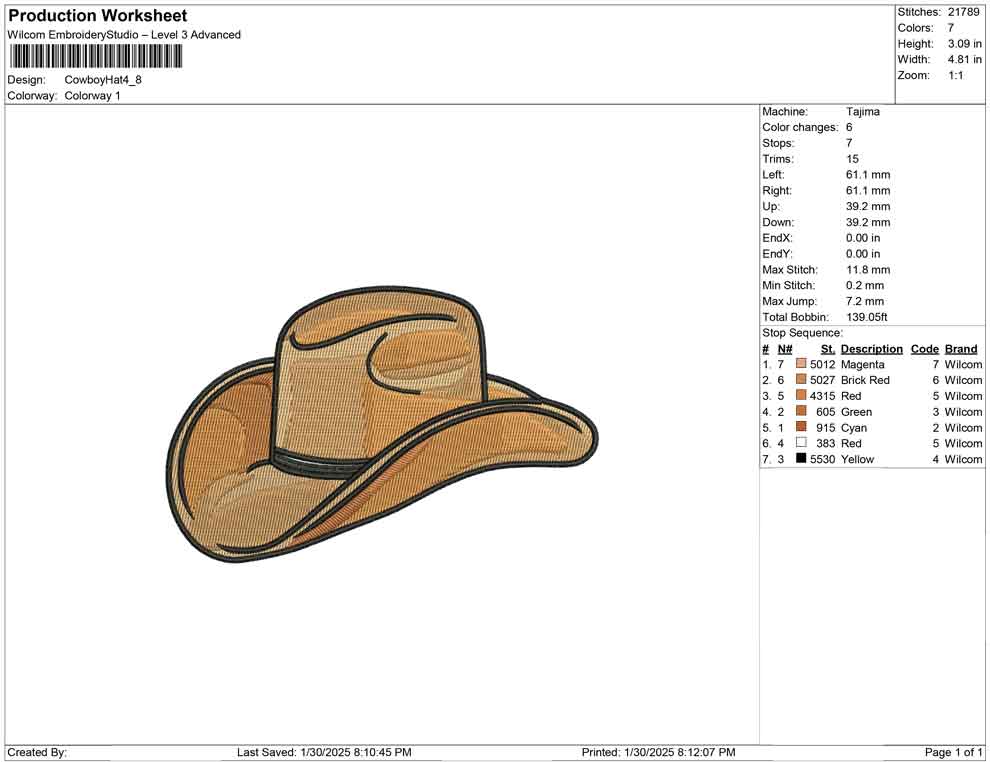Click the 'Green' description in row 4

click(x=856, y=412)
